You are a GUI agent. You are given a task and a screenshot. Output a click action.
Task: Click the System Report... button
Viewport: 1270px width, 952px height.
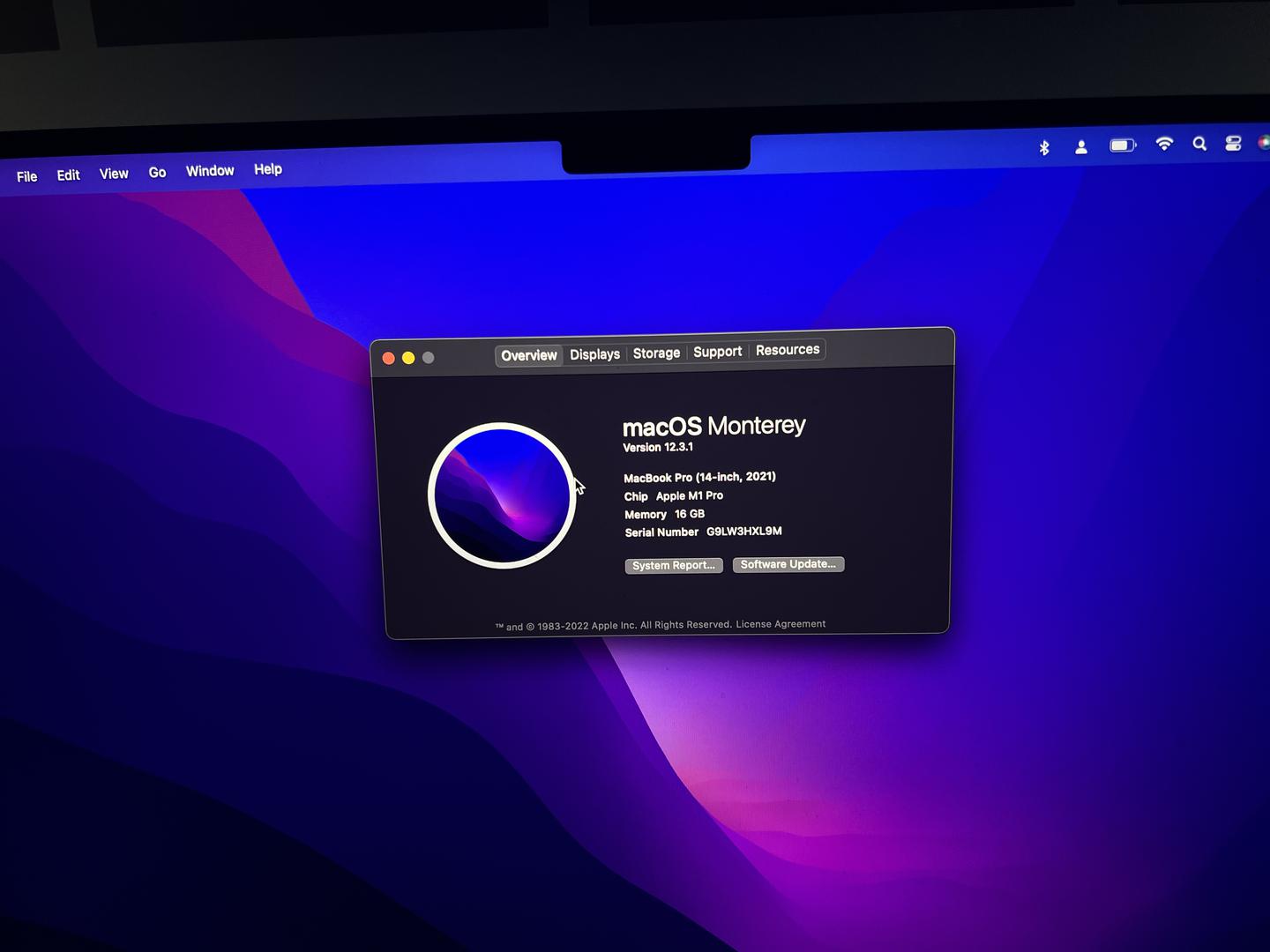click(x=674, y=565)
